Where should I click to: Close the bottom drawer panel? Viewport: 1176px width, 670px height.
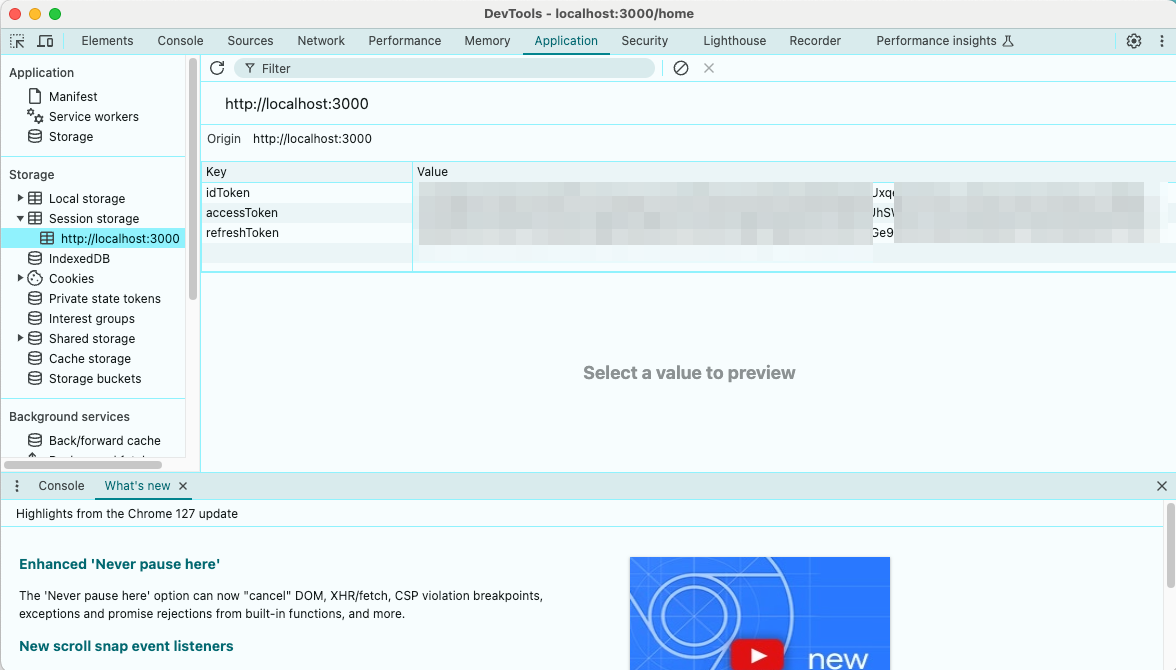(x=1162, y=486)
